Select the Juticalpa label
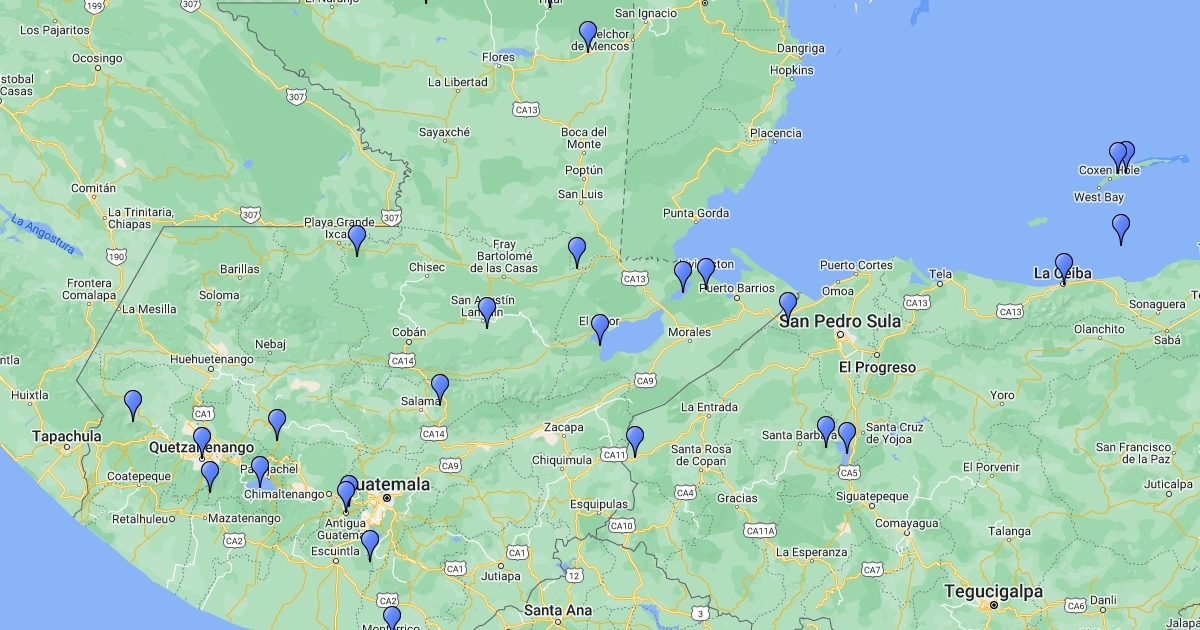The height and width of the screenshot is (630, 1200). (x=1169, y=484)
